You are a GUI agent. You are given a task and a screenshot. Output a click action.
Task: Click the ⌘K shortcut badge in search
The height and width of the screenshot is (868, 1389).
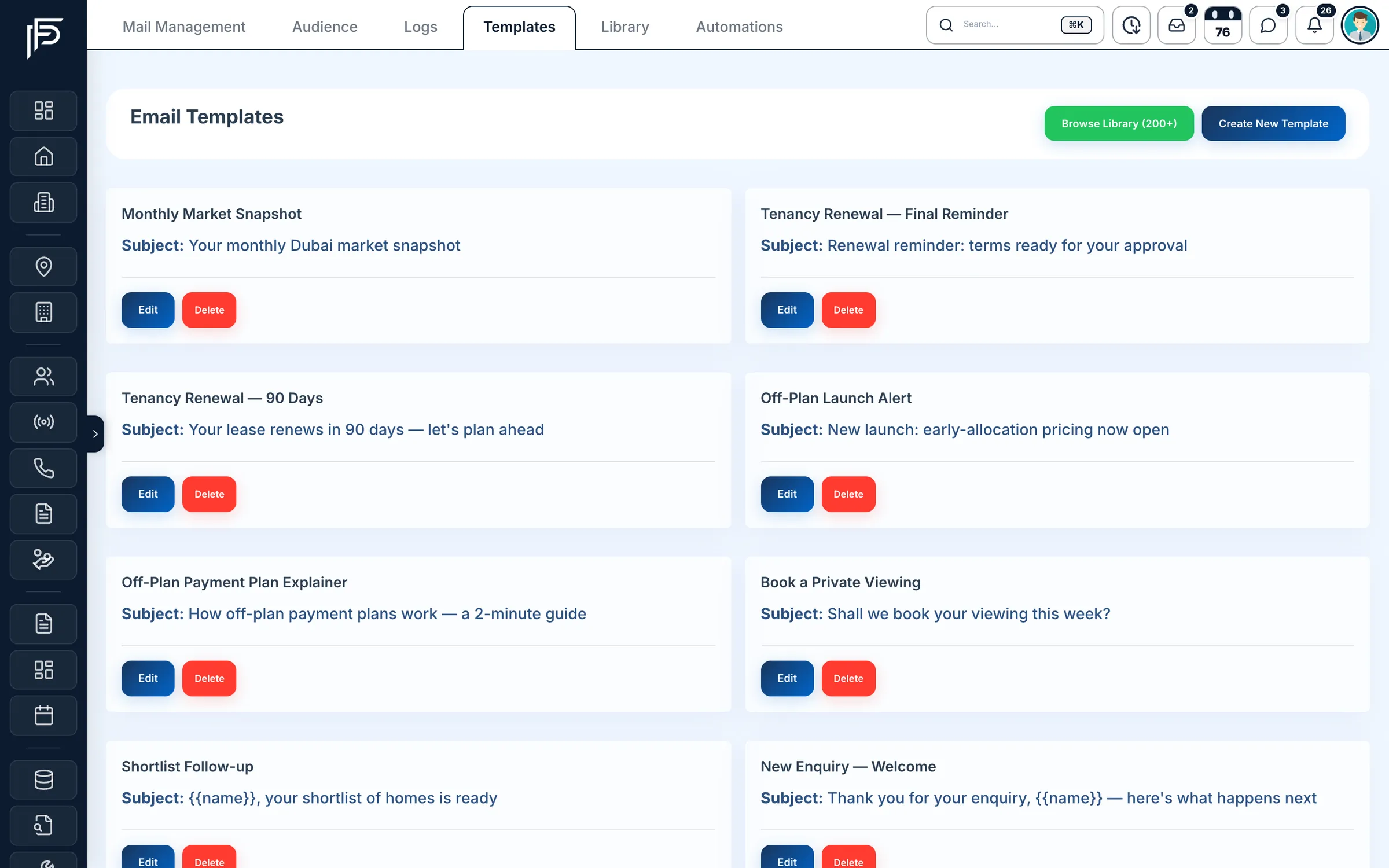point(1076,25)
